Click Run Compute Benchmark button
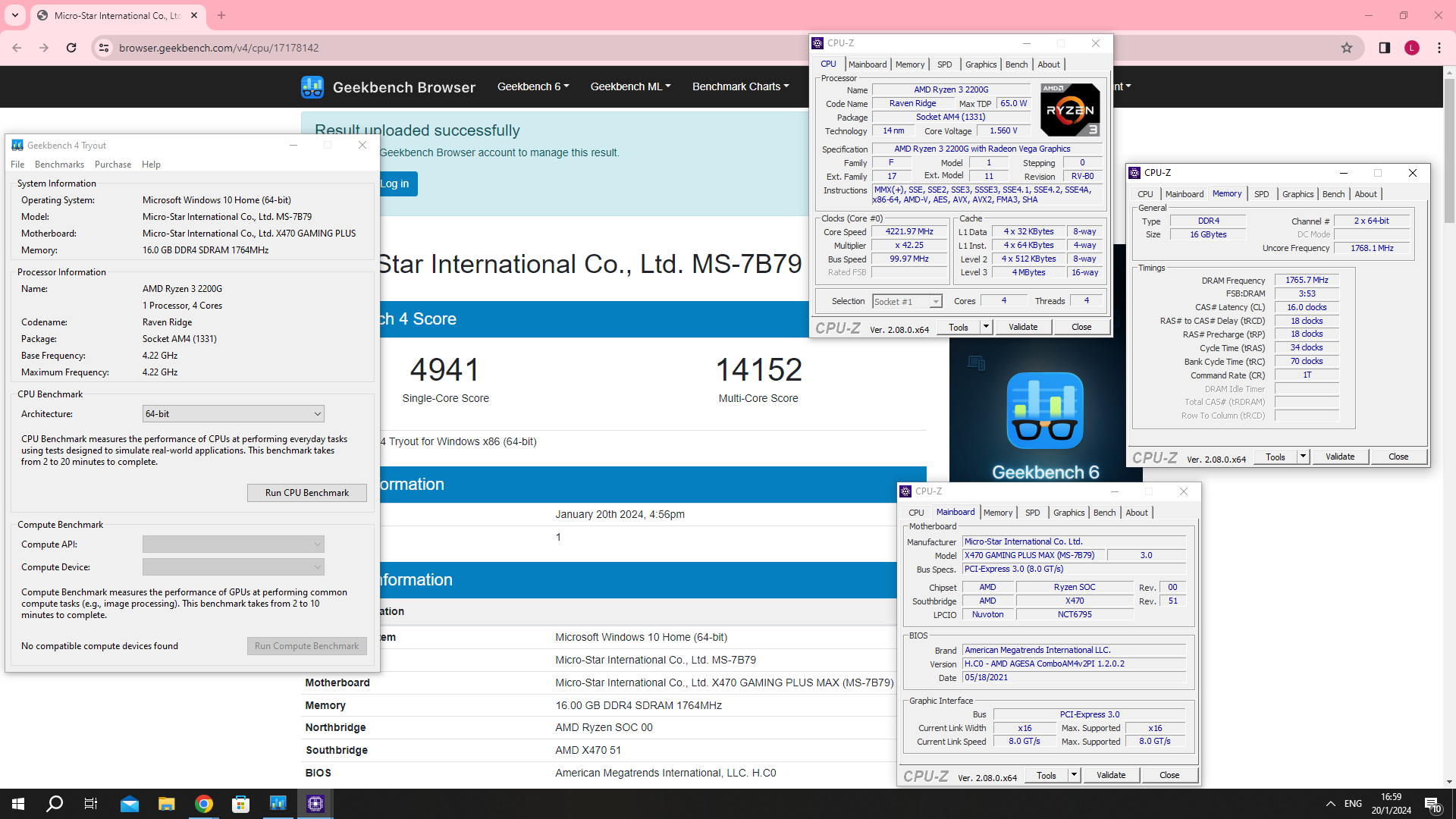 coord(307,646)
